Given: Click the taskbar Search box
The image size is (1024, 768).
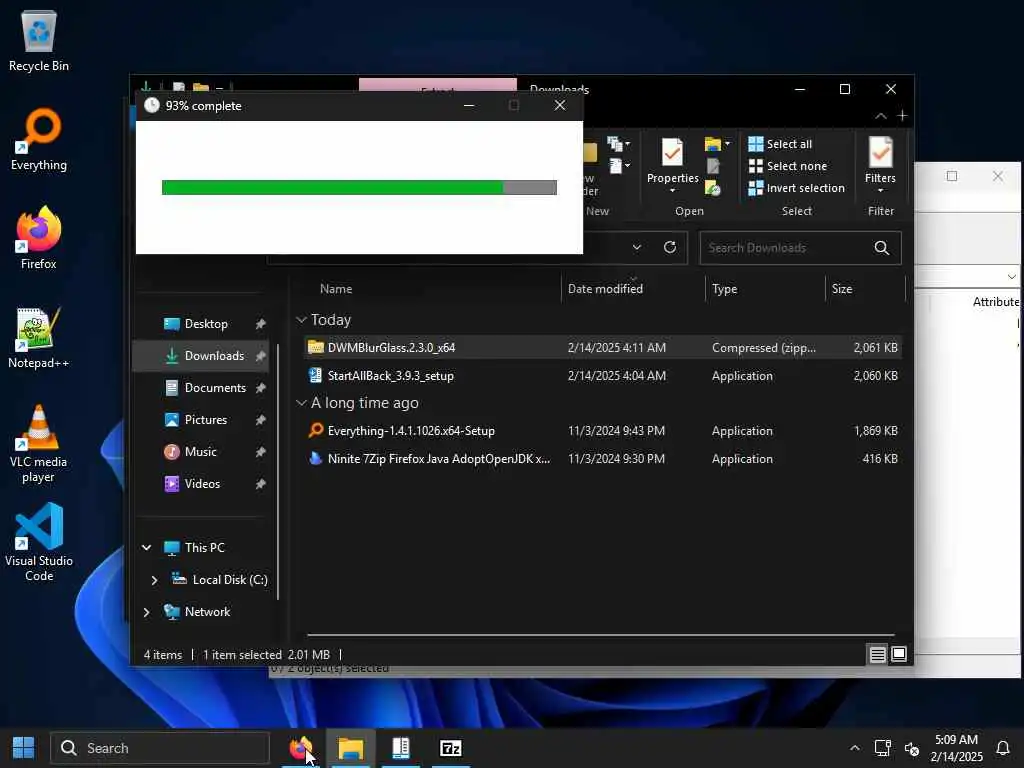Looking at the screenshot, I should click(x=160, y=748).
